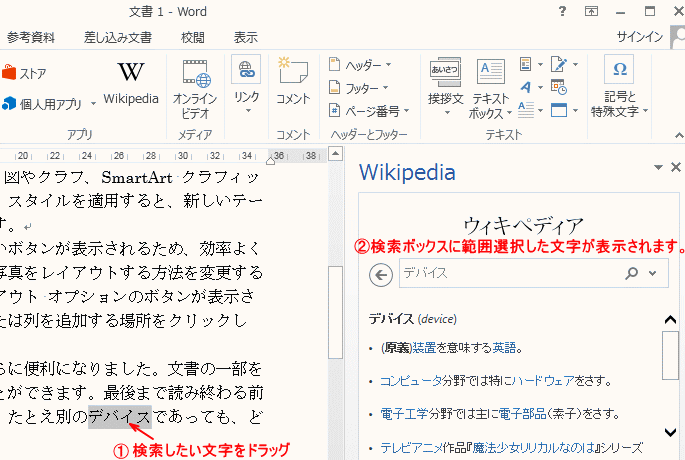Click the document vertical scrollbar thumb

click(x=335, y=312)
